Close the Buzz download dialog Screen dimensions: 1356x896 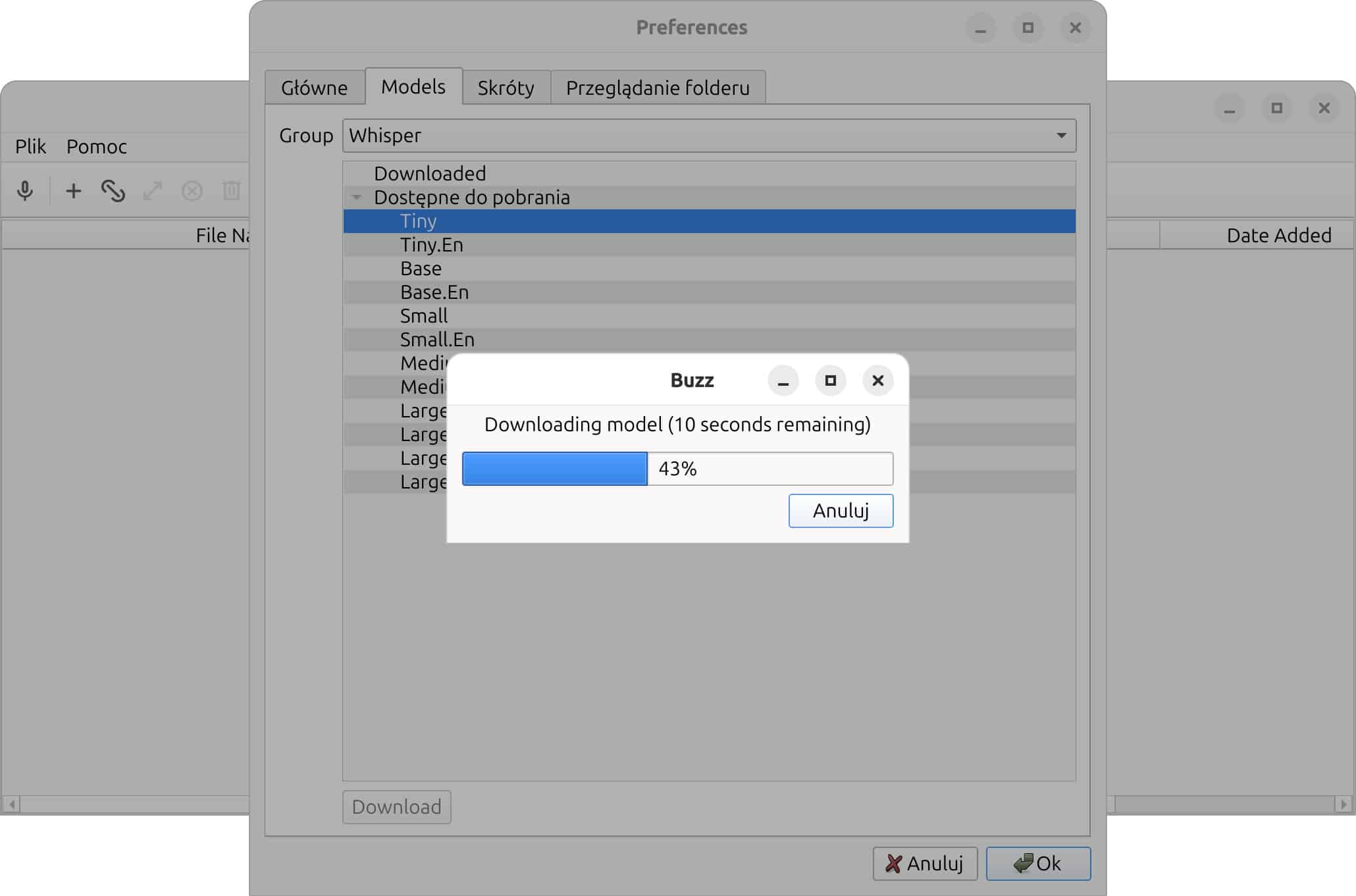tap(877, 381)
